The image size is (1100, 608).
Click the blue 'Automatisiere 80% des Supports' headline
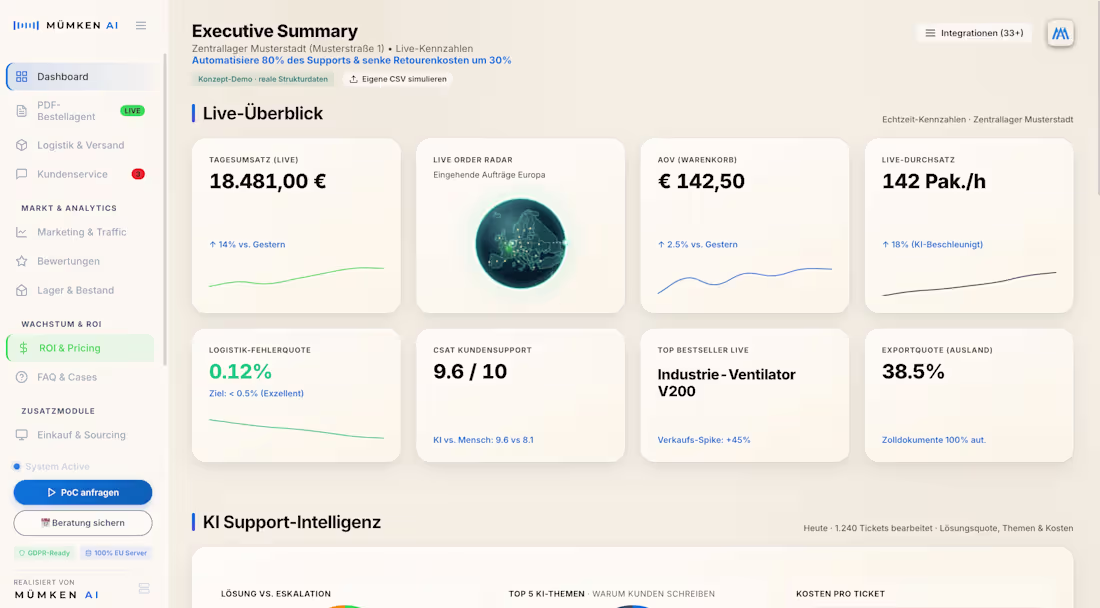click(351, 60)
